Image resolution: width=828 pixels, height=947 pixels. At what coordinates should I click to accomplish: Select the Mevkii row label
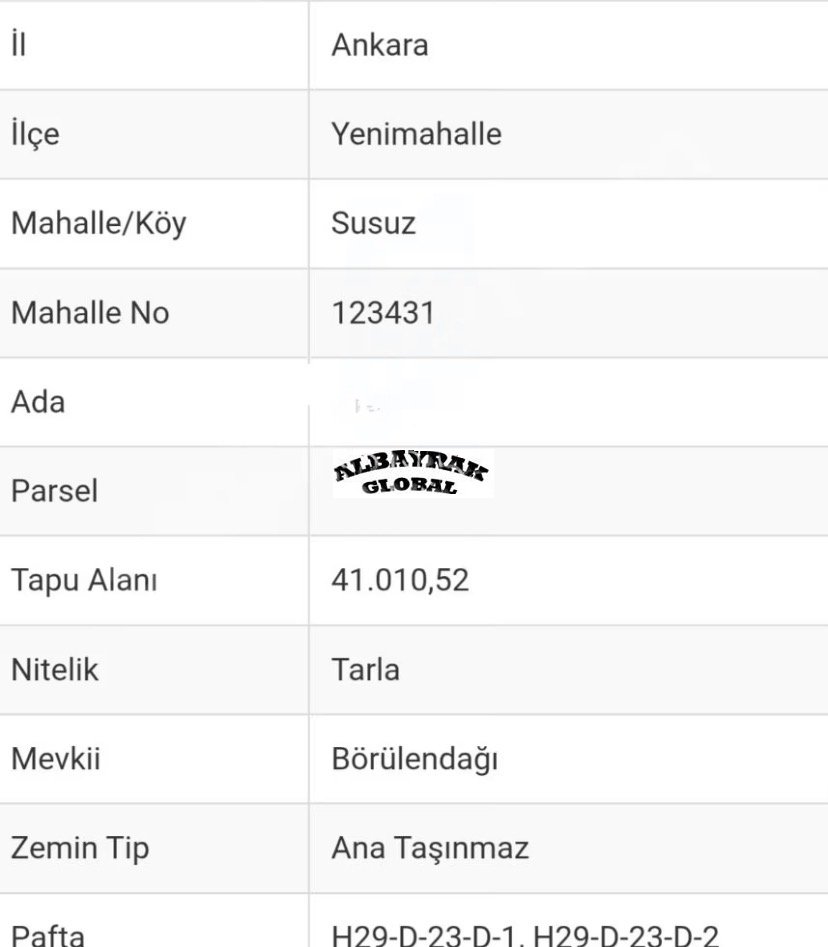56,758
